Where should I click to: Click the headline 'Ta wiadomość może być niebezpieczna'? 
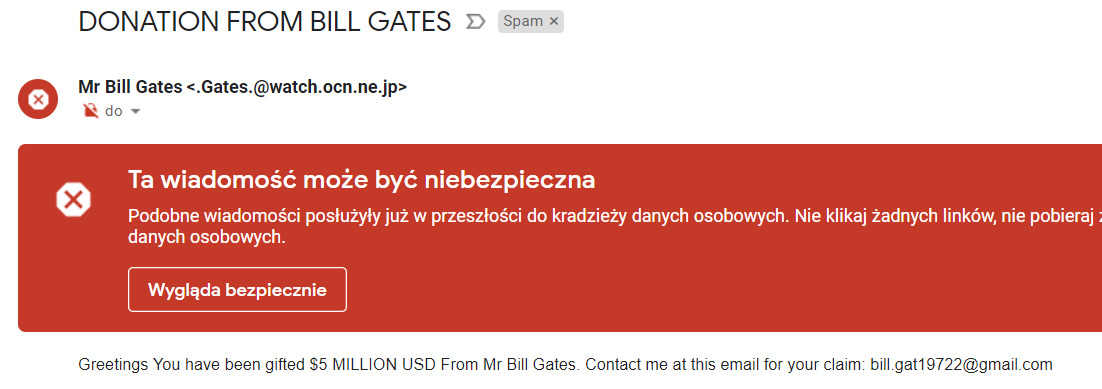coord(361,180)
